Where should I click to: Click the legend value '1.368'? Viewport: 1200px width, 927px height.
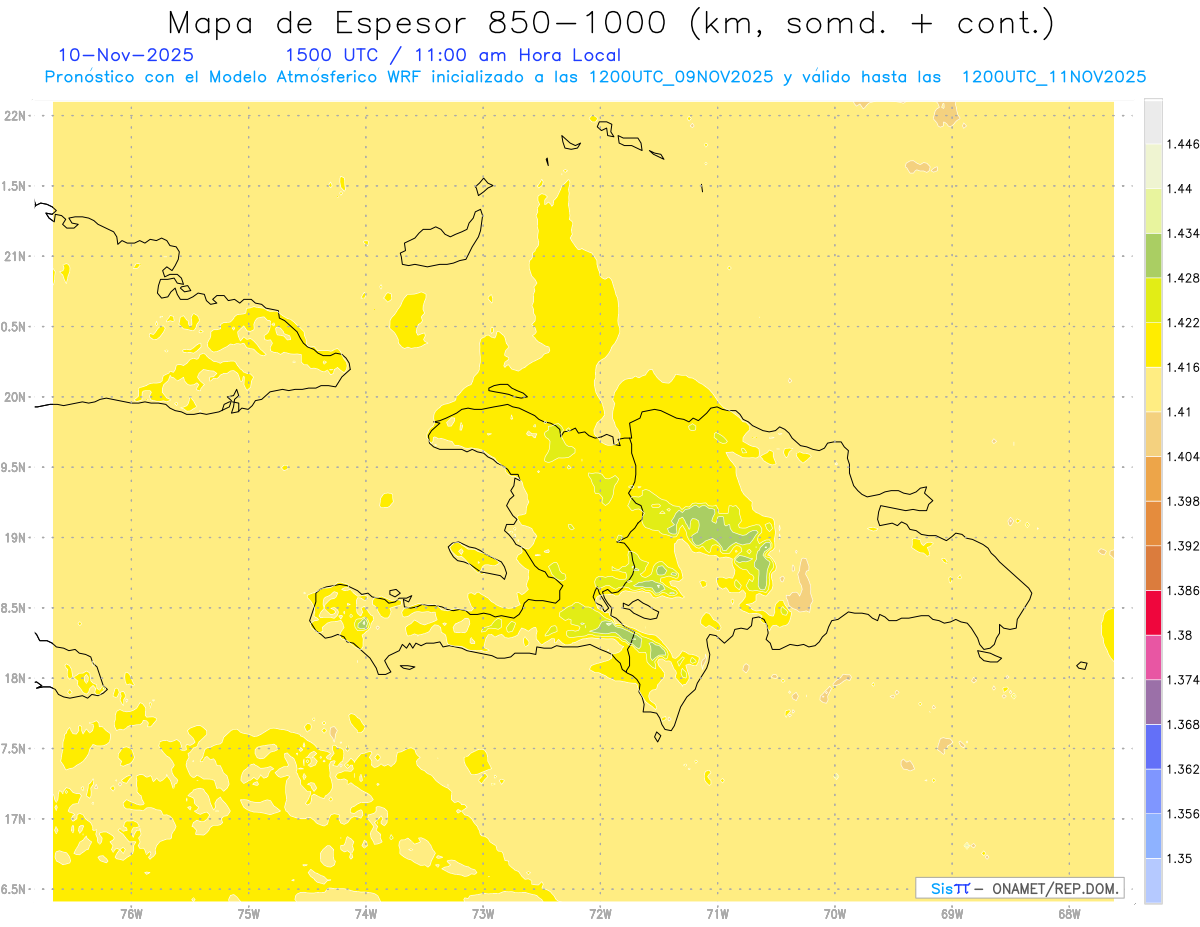(1182, 724)
